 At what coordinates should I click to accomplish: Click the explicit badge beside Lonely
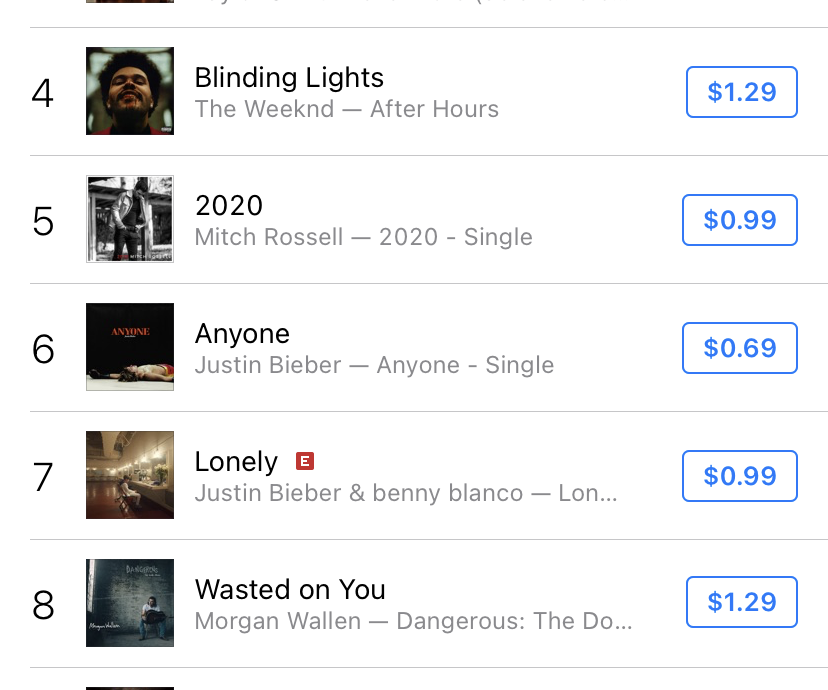pos(305,461)
